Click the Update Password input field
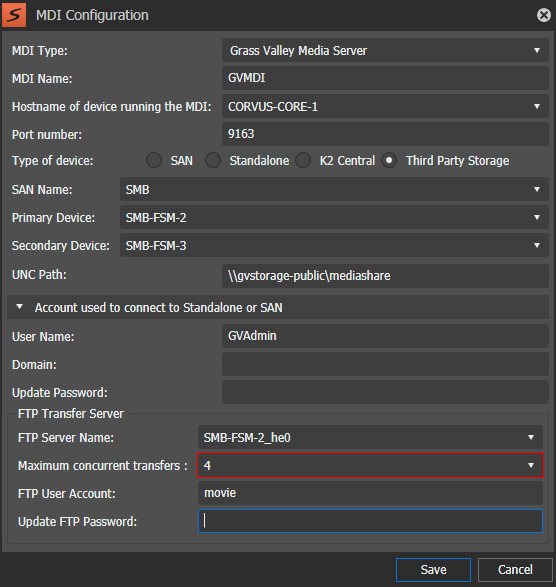 pos(385,392)
